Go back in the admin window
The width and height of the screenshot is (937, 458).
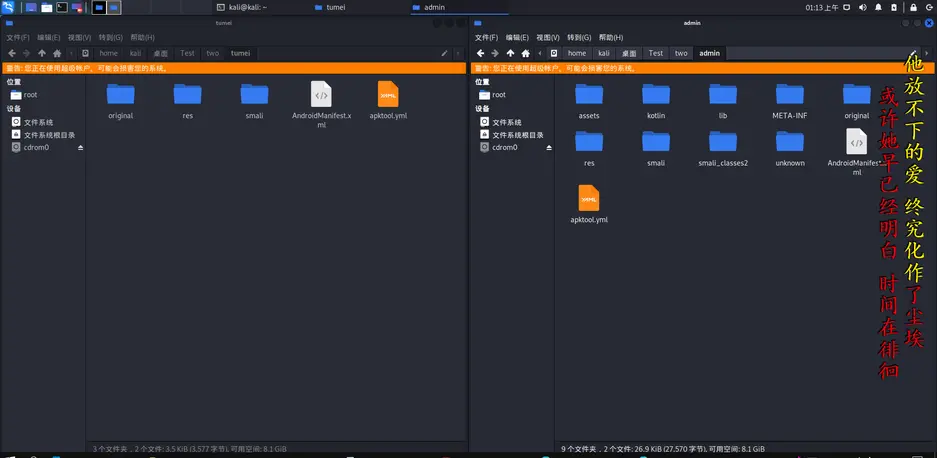480,53
